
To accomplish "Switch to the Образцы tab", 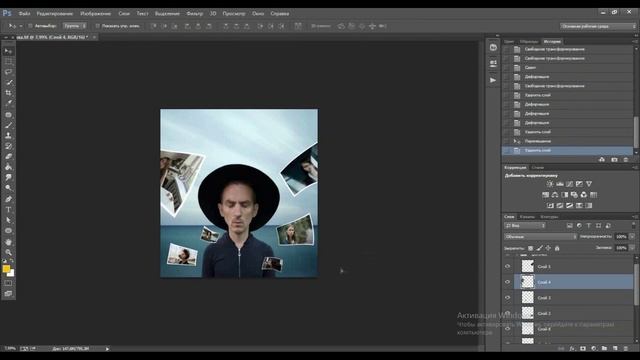I will pos(529,42).
